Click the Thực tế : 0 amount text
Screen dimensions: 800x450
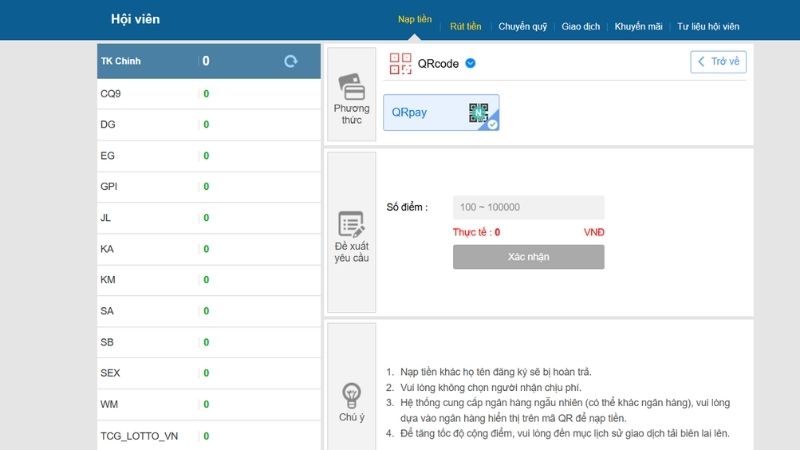point(477,232)
